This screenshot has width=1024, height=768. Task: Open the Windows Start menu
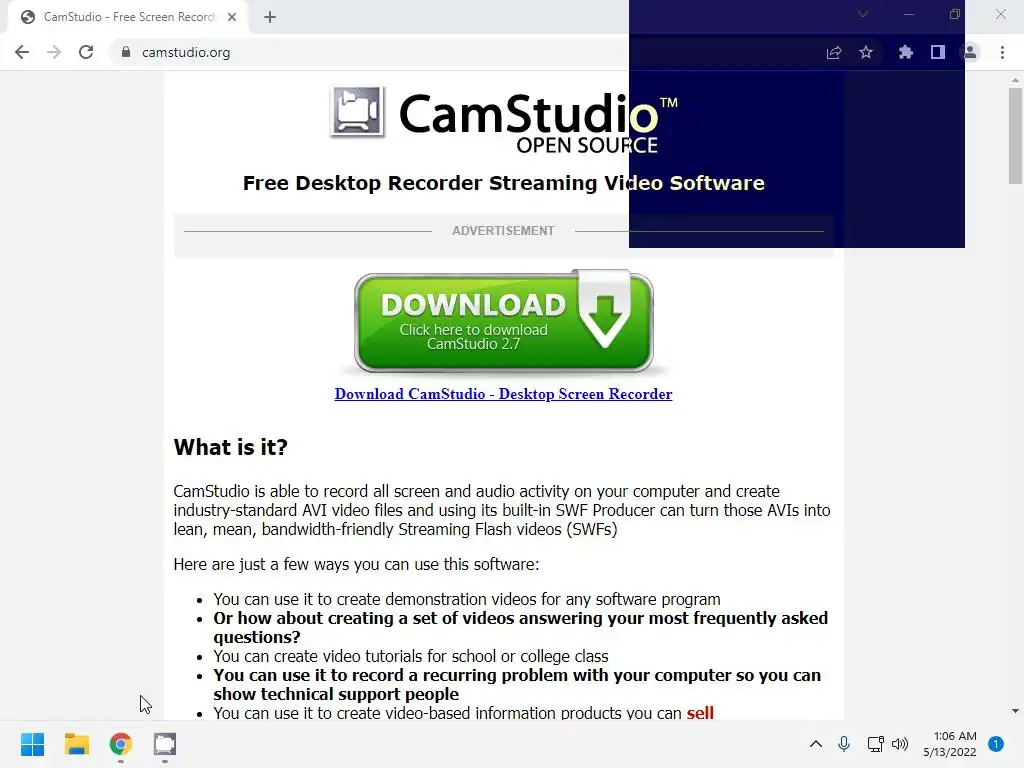[33, 744]
